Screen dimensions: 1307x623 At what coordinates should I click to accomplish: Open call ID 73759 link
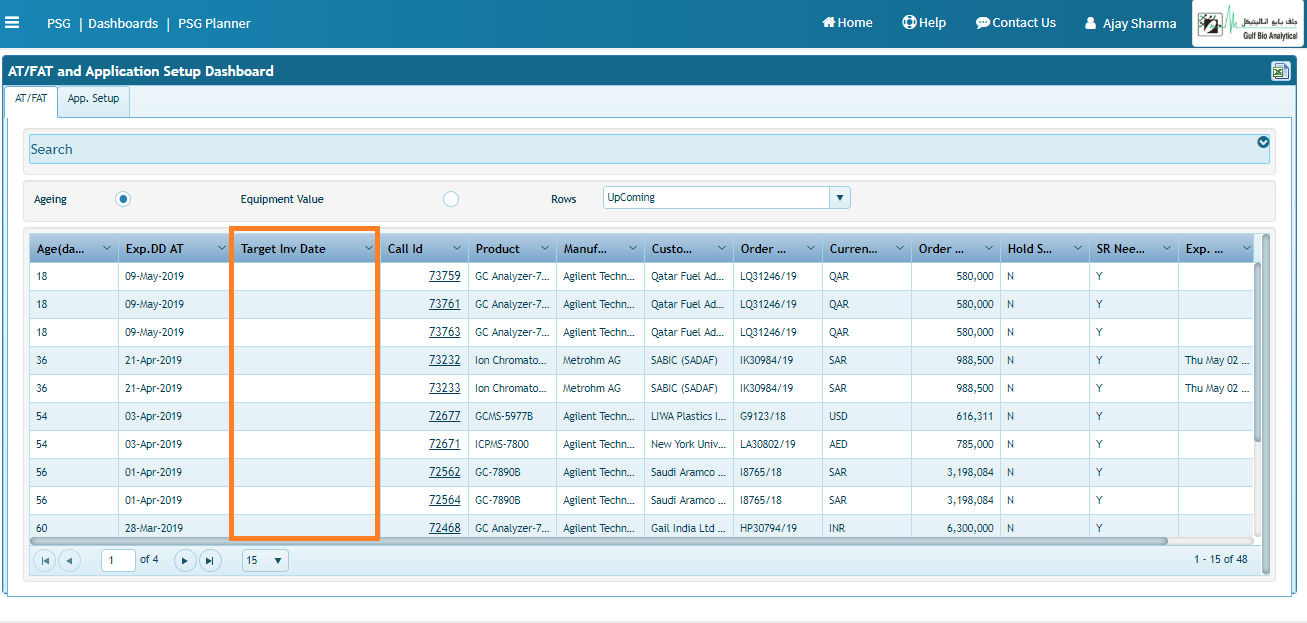pyautogui.click(x=445, y=276)
